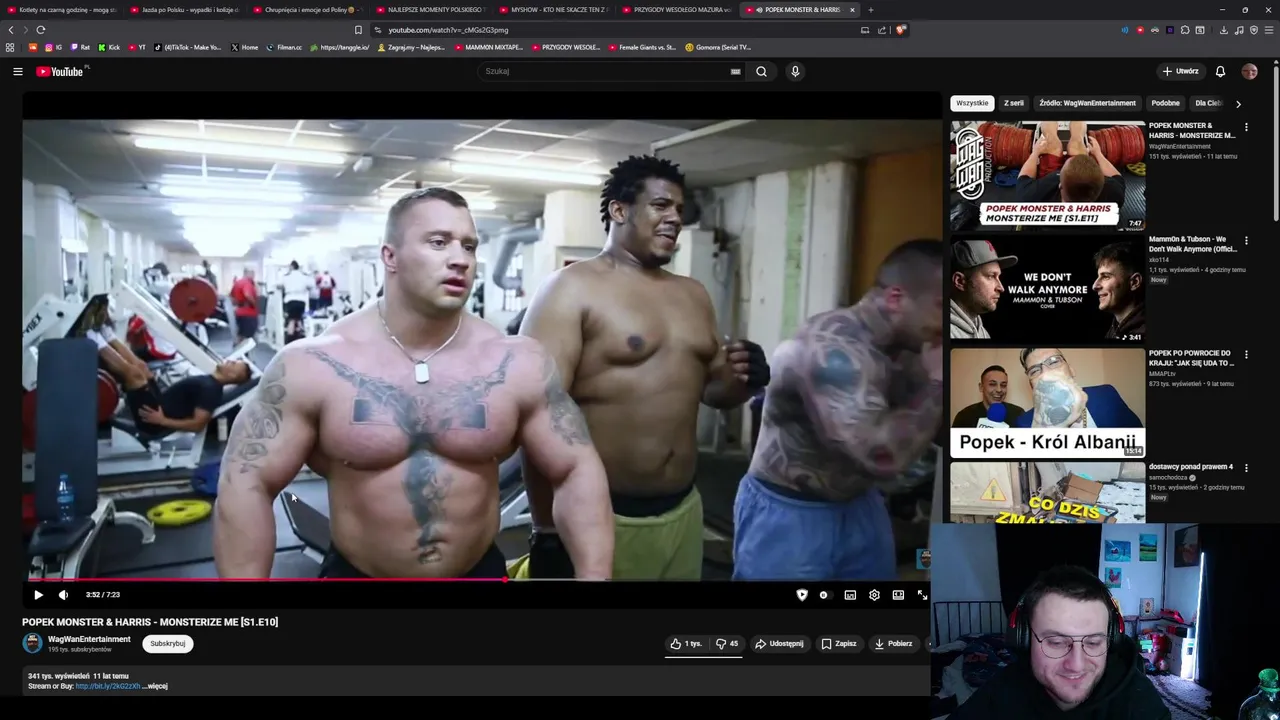Open the WagWanEntertainment channel avatar
Viewport: 1280px width, 720px height.
tap(32, 644)
